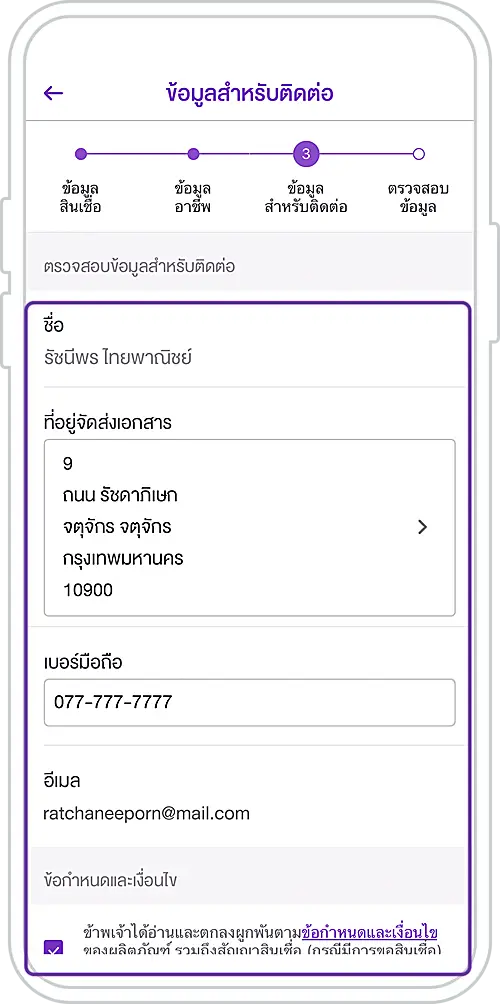500x1004 pixels.
Task: Select the first progress step dot
Action: coord(81,154)
